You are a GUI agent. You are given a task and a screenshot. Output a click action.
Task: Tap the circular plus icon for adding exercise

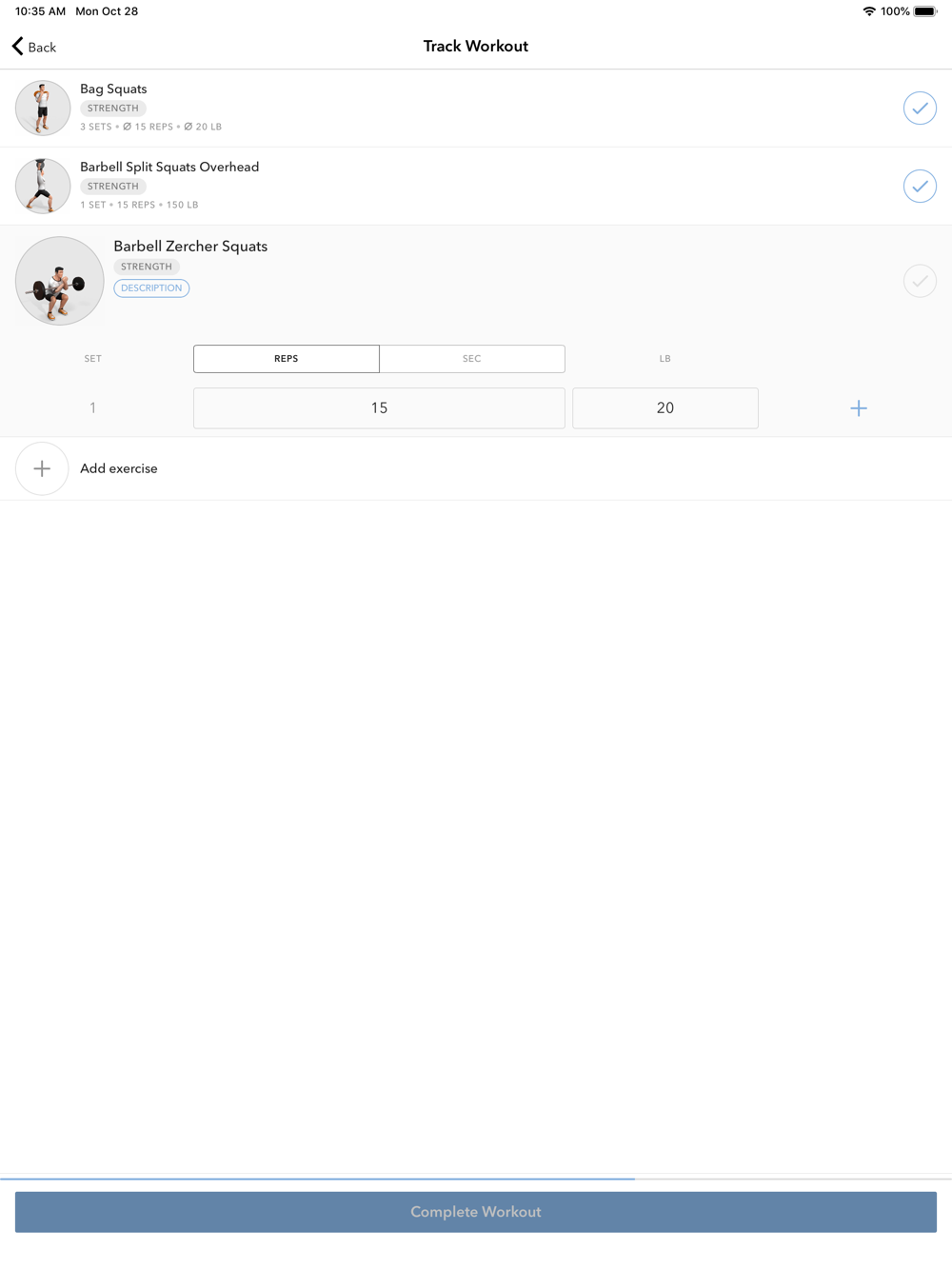[x=42, y=468]
